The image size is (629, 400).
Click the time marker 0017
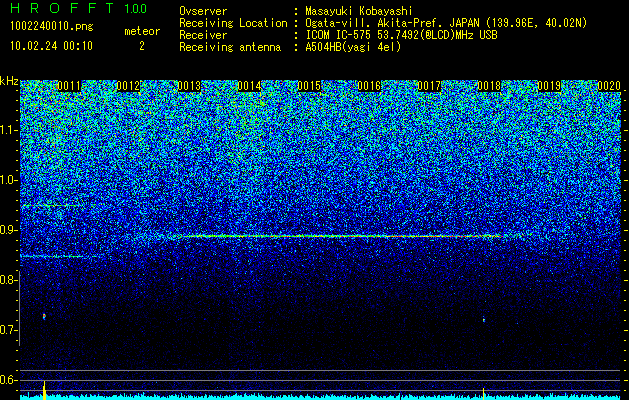[x=429, y=86]
